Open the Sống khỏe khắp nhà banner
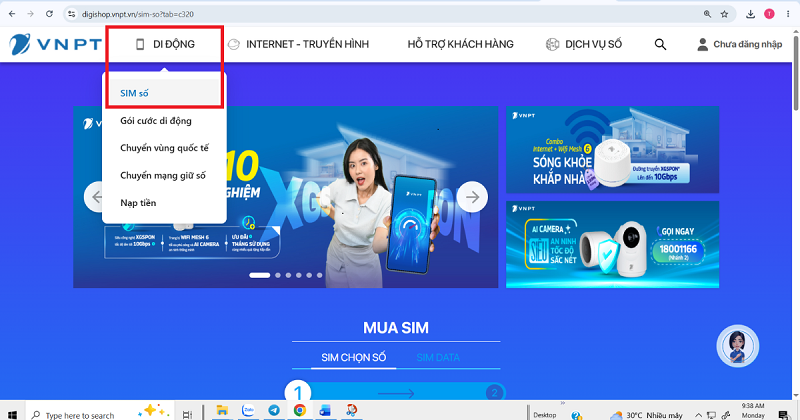 click(x=612, y=150)
